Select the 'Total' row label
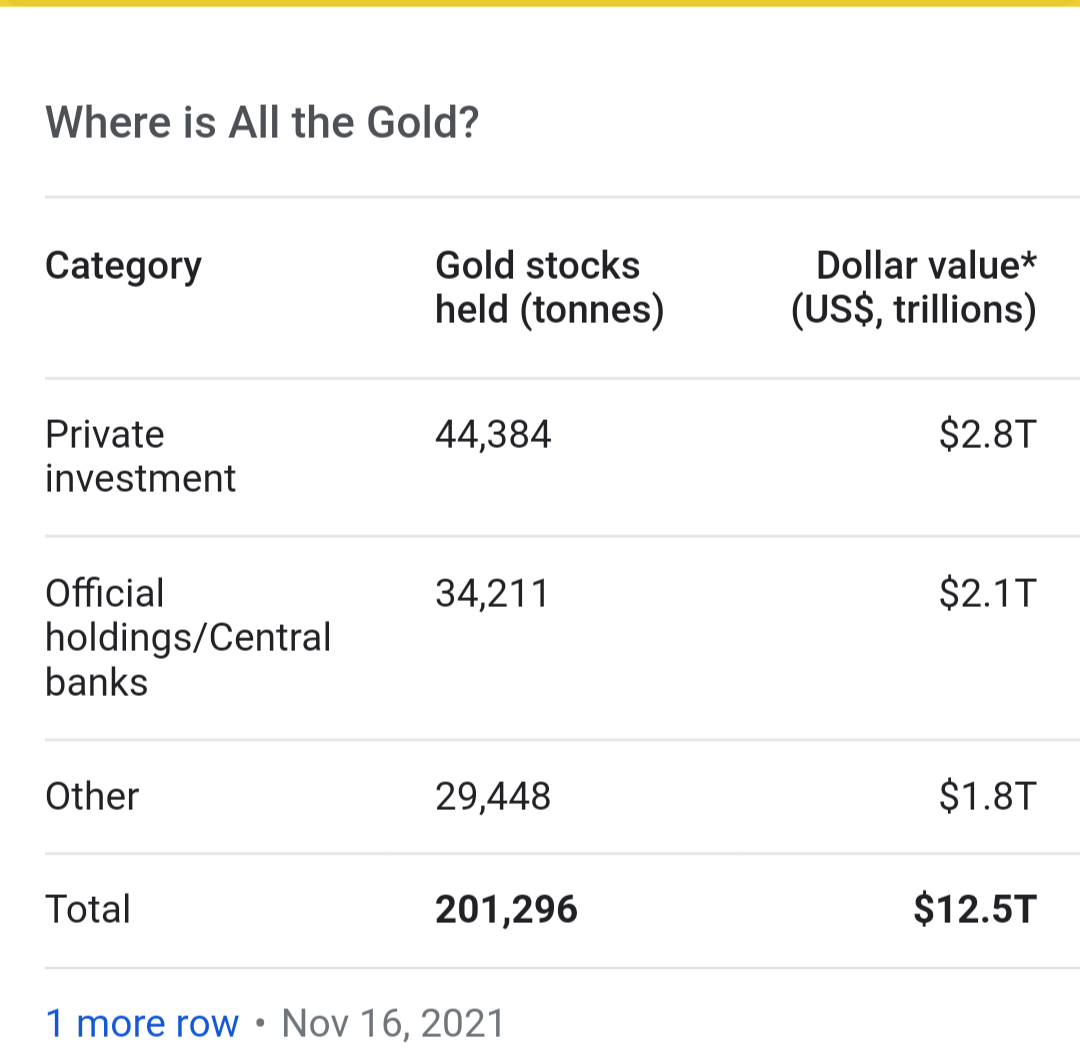Viewport: 1080px width, 1063px height. point(87,909)
